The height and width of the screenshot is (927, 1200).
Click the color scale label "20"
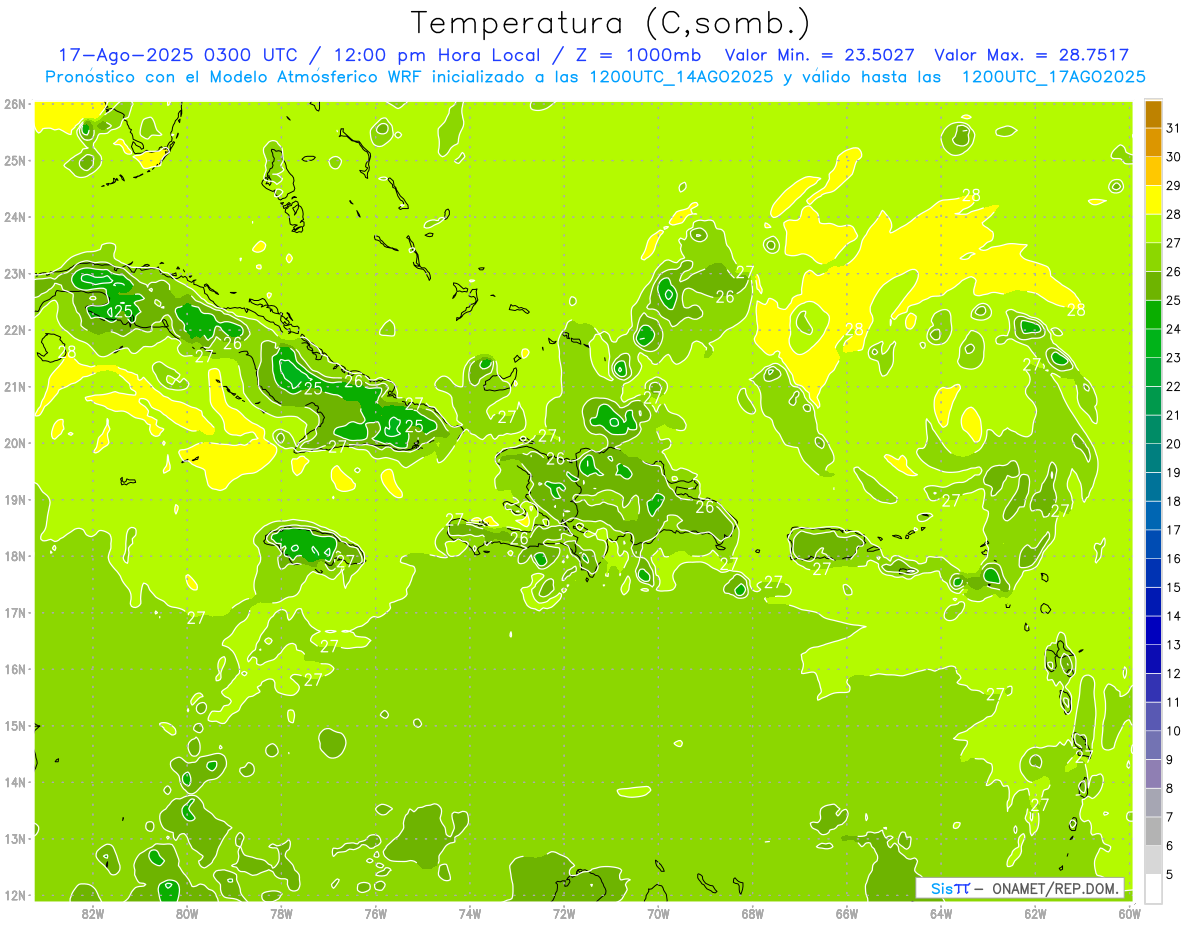(1173, 444)
